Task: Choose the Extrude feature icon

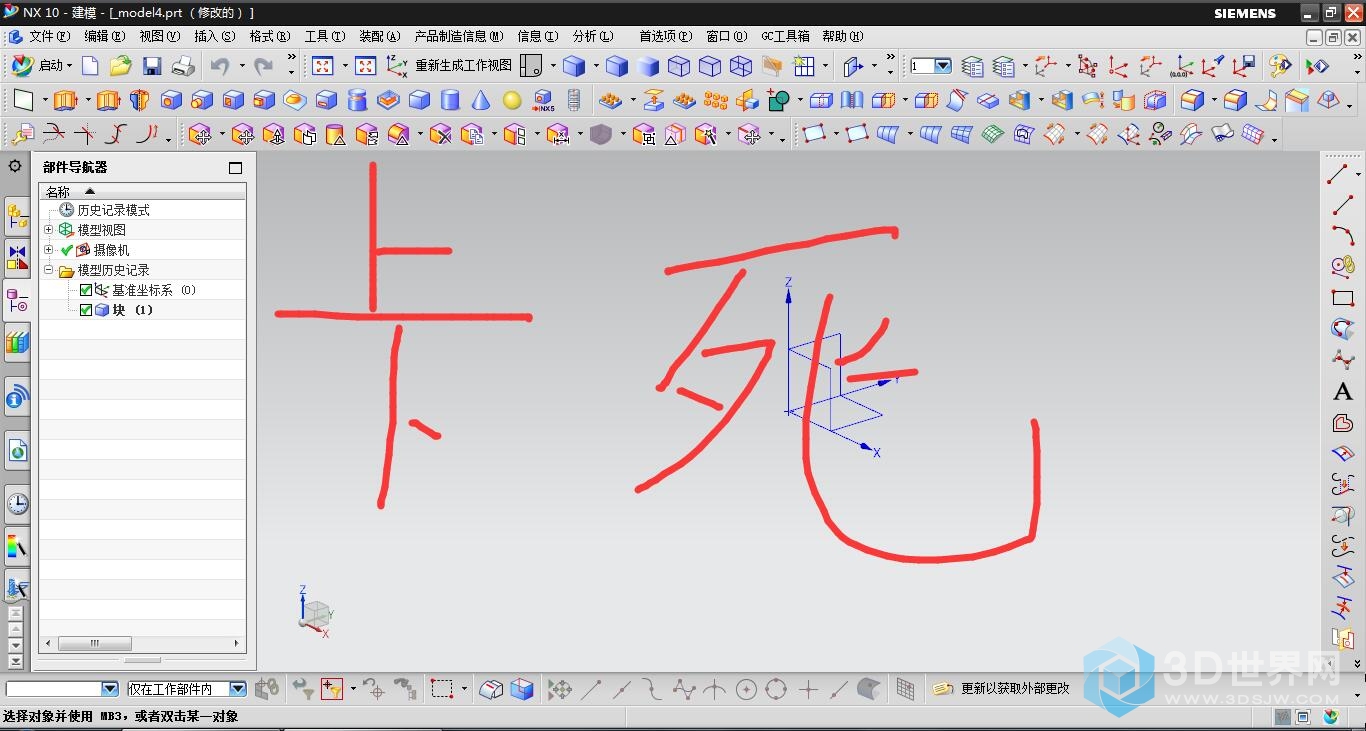Action: [x=66, y=100]
